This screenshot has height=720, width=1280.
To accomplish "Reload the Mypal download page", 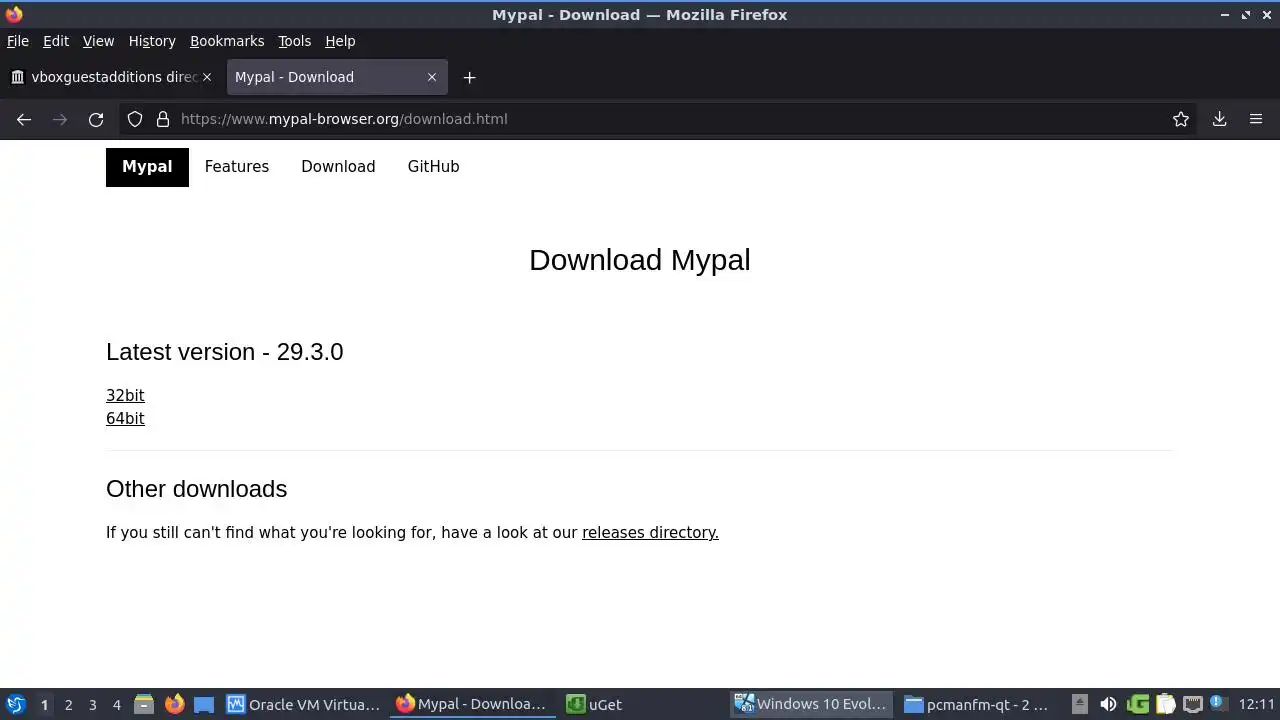I will click(x=96, y=119).
